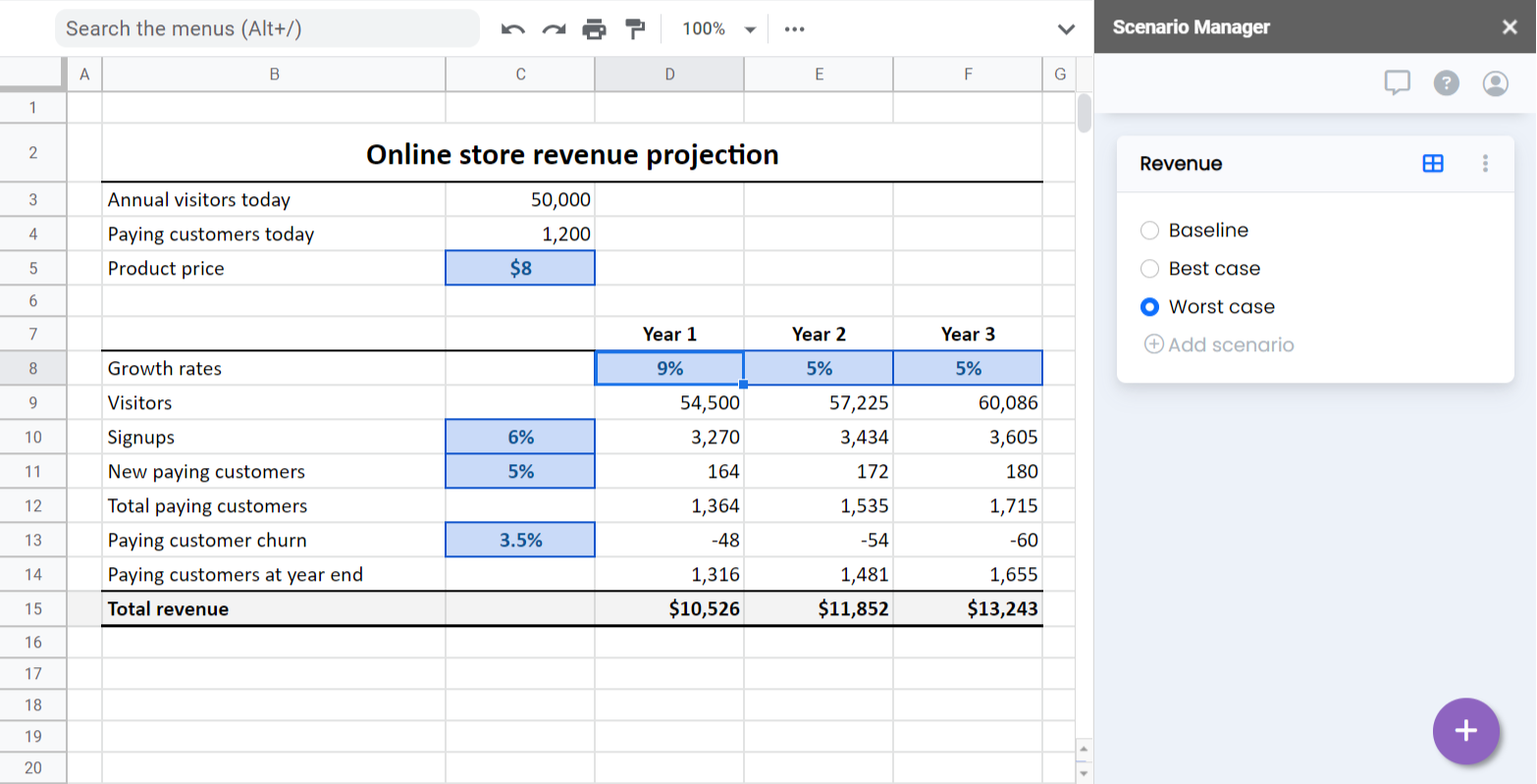The image size is (1537, 784).
Task: Click the grid icon next to Revenue
Action: pos(1433,164)
